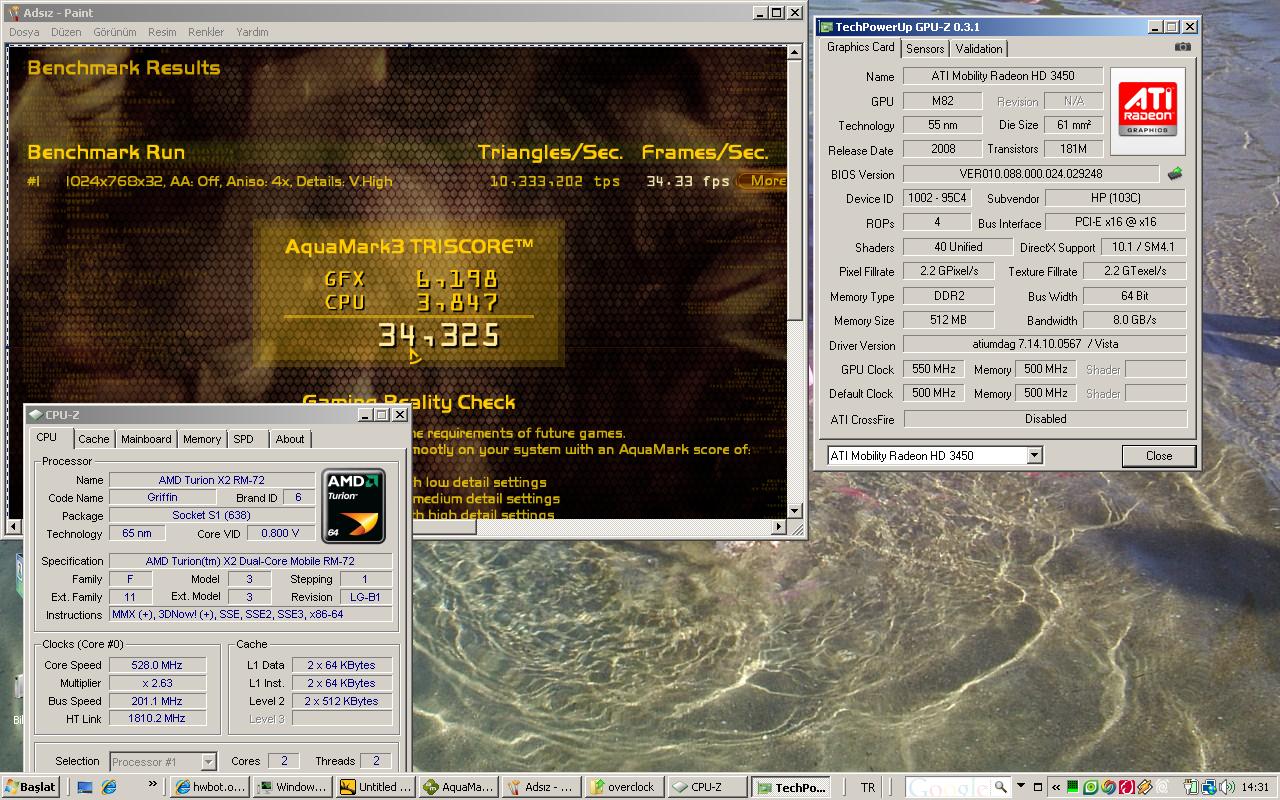Open the Mainboard tab in CPU-Z
The image size is (1280, 800).
[146, 439]
